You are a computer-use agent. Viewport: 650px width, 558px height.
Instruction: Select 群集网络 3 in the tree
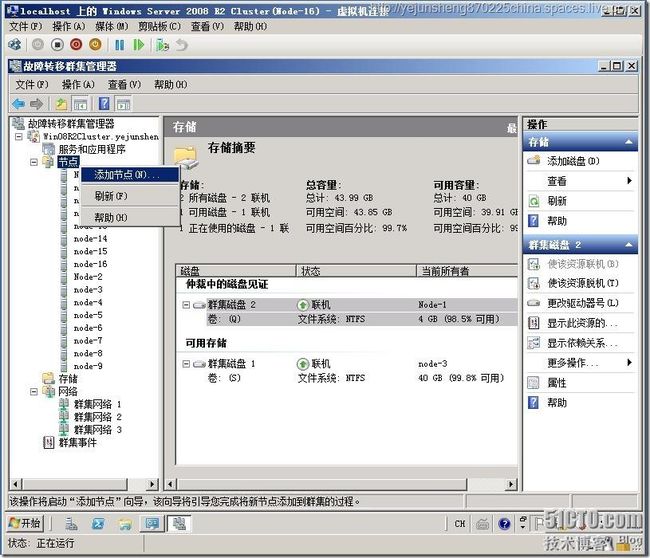[x=97, y=430]
